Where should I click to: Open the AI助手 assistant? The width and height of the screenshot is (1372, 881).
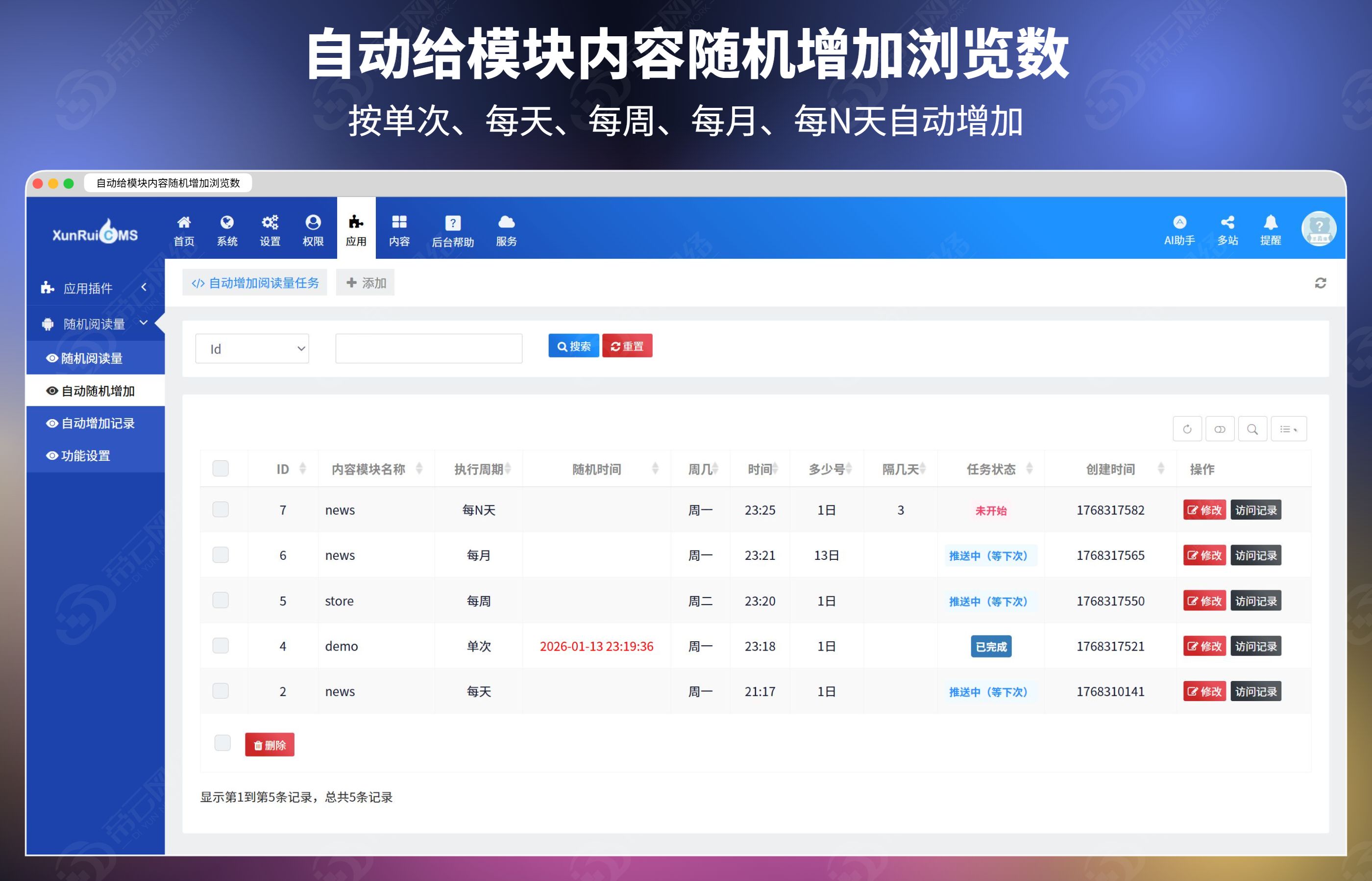(x=1179, y=230)
